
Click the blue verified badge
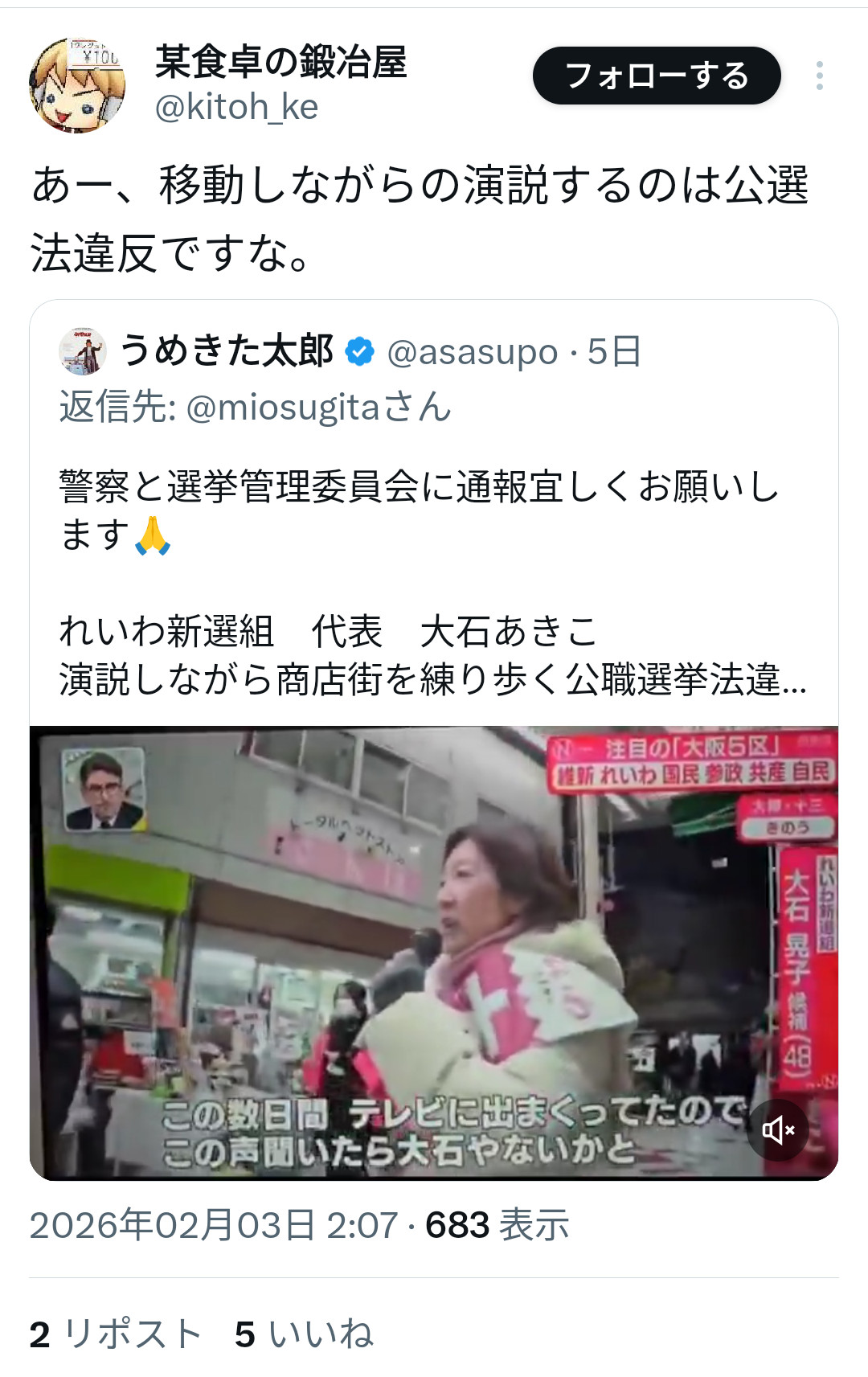[x=359, y=352]
